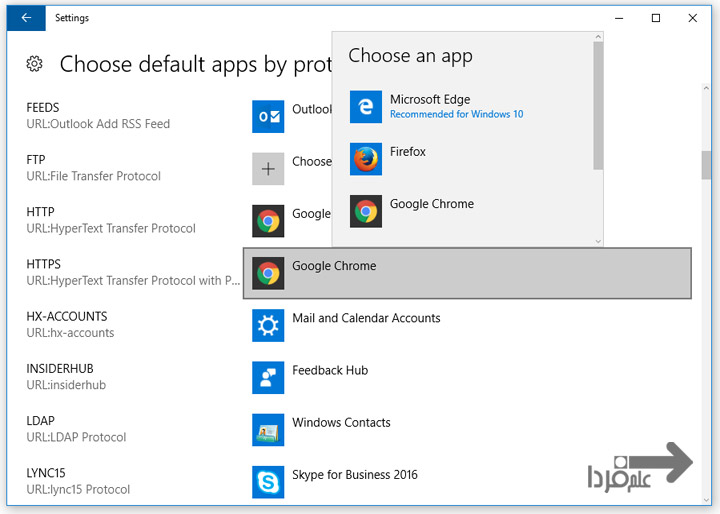Choose the Firefox label in the app list

coord(408,152)
